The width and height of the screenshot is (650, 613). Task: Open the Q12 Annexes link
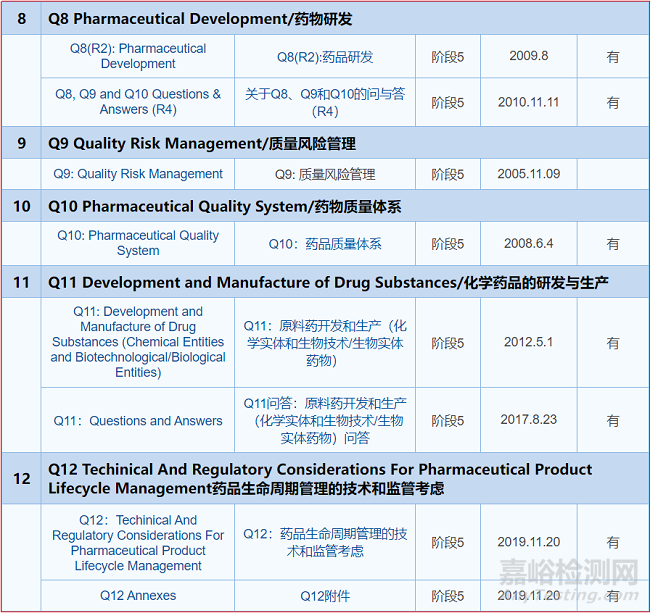[138, 596]
